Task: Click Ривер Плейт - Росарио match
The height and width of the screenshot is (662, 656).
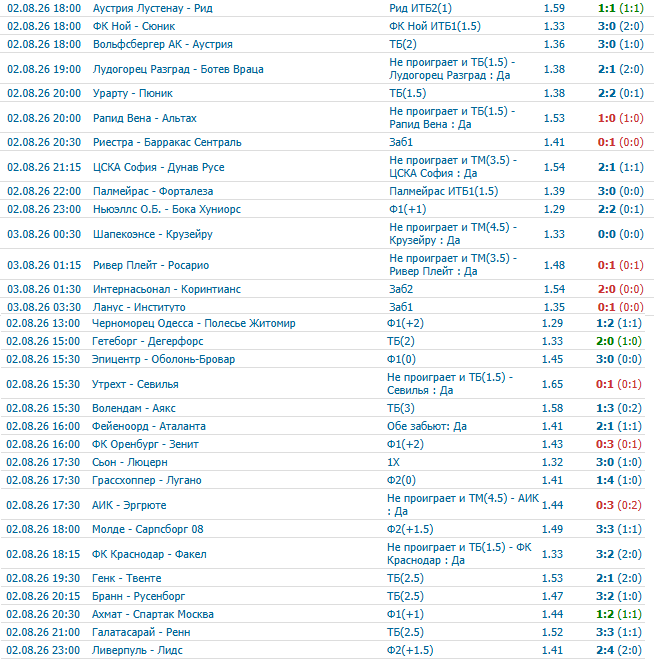Action: click(x=151, y=265)
